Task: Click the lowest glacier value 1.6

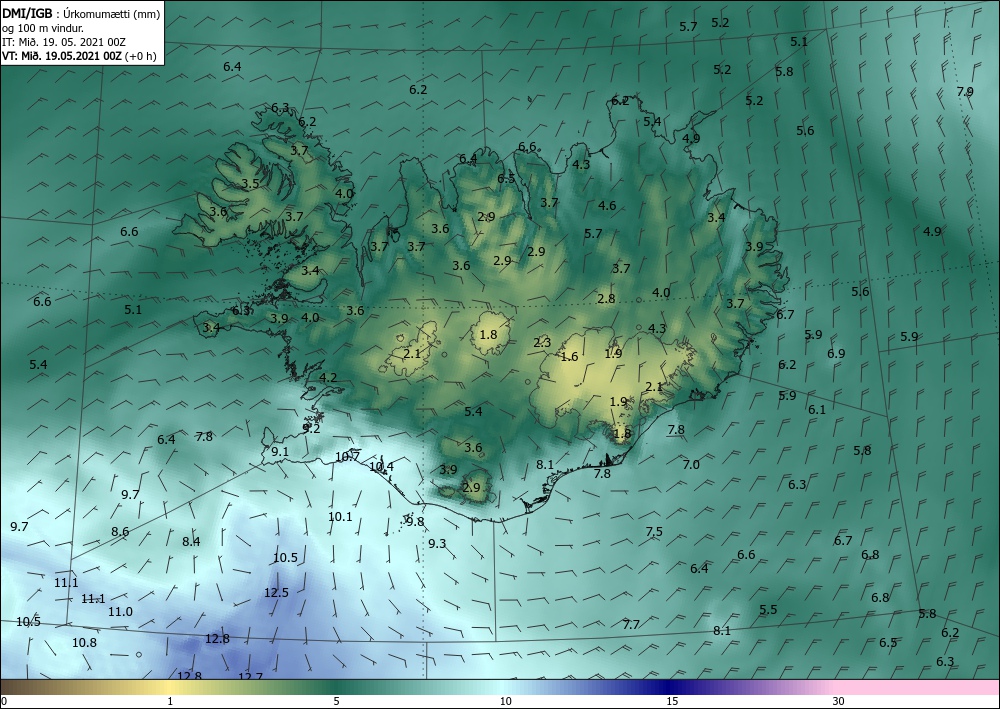Action: point(569,356)
